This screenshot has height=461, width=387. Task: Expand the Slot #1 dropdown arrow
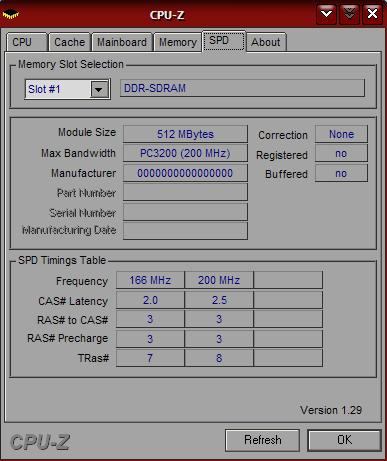tap(99, 89)
